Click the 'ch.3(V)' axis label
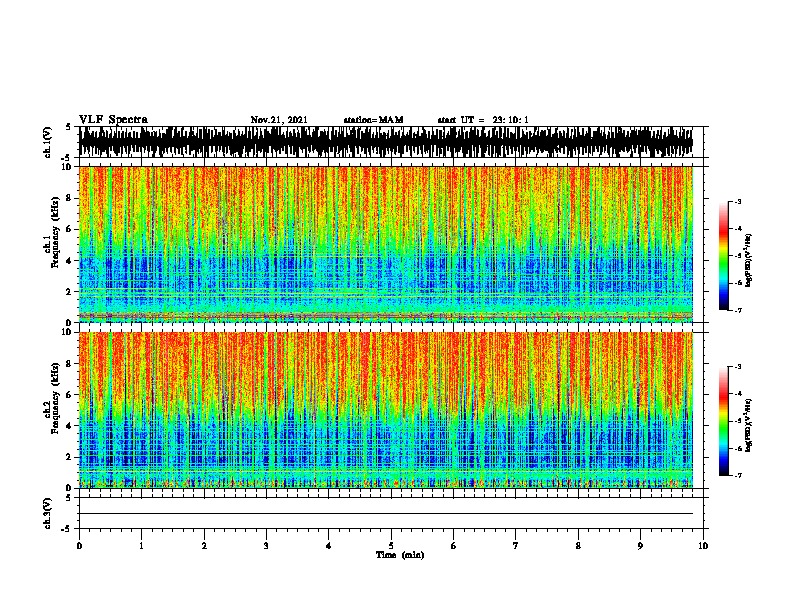 (x=48, y=513)
